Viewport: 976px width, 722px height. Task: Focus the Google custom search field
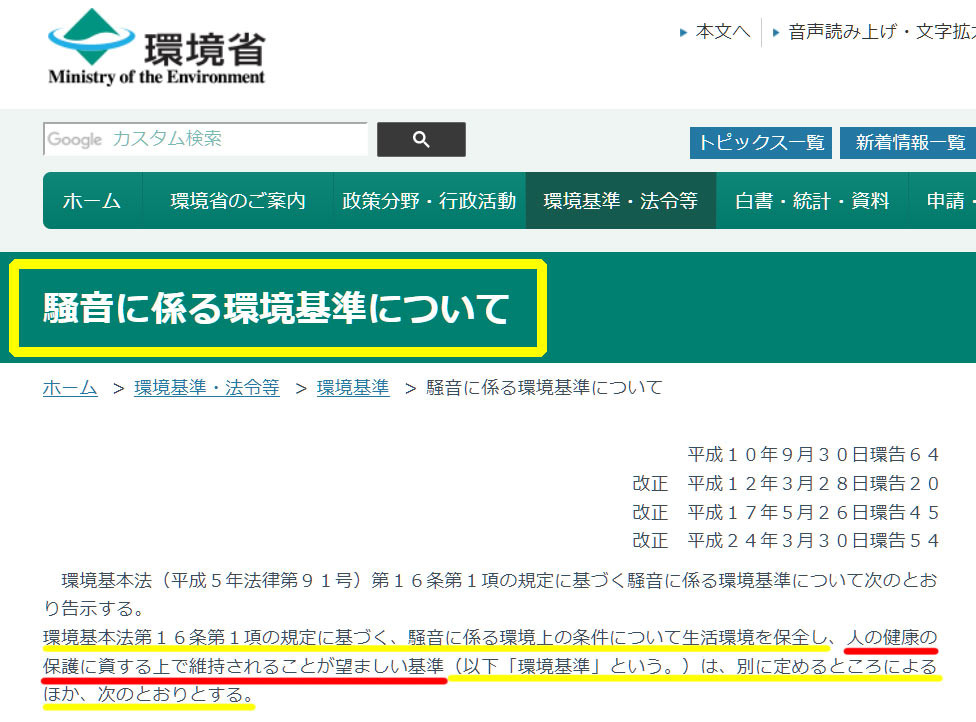(x=205, y=139)
